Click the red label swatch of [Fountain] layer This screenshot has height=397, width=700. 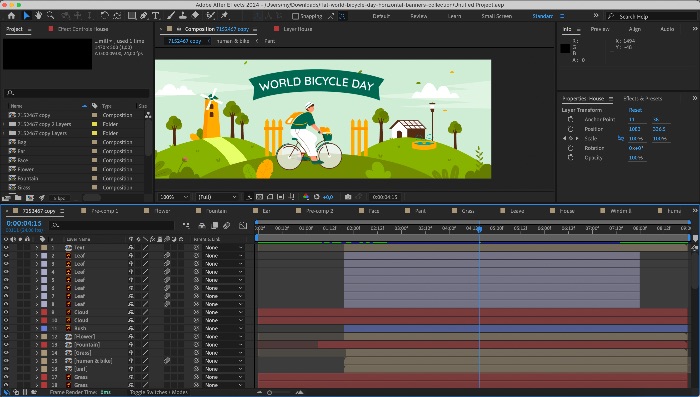pos(44,345)
